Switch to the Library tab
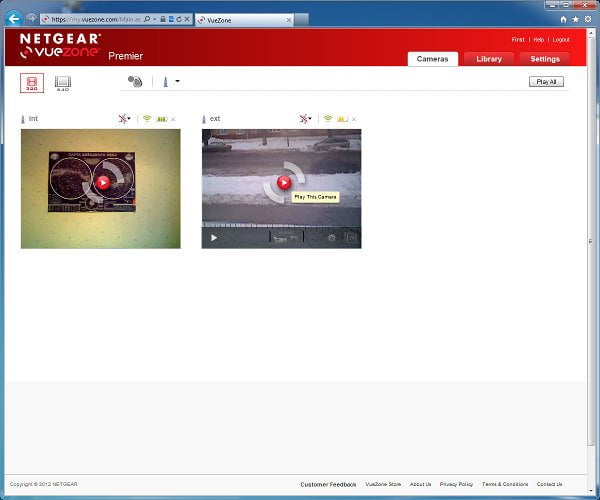The width and height of the screenshot is (600, 500). coord(489,59)
